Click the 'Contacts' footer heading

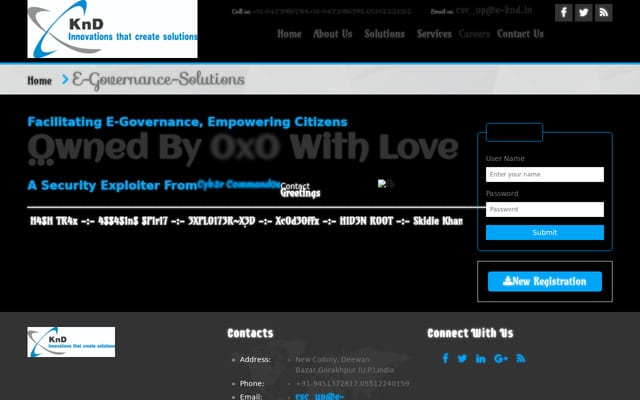coord(250,333)
